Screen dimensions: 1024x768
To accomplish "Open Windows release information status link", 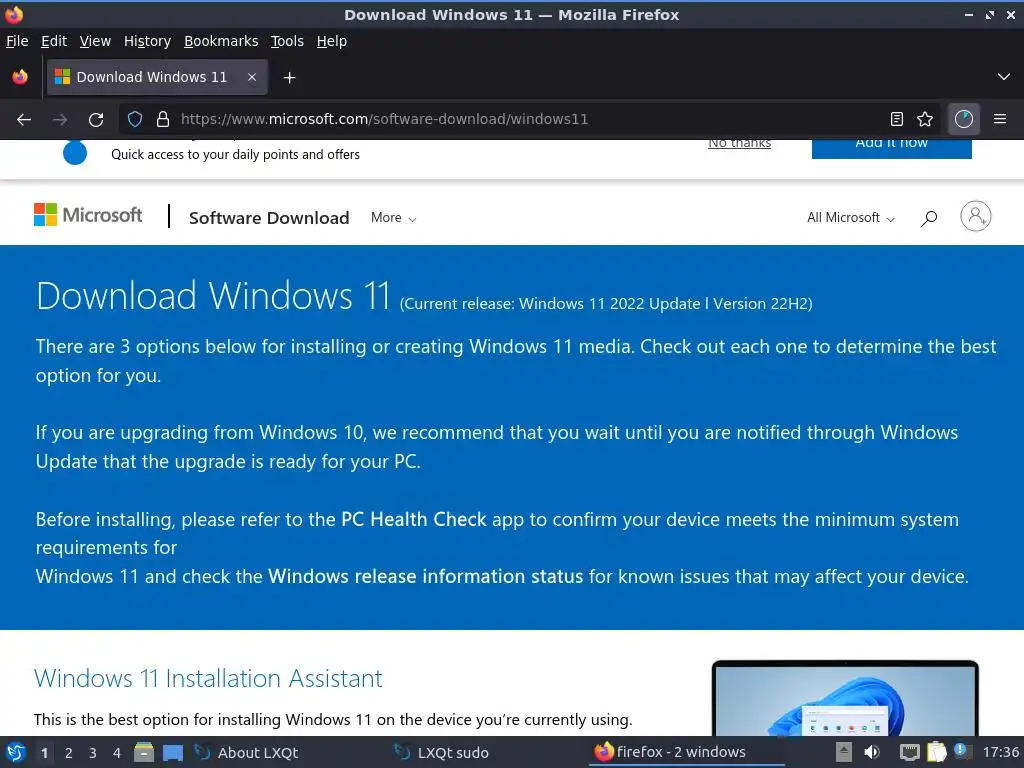I will coord(425,576).
